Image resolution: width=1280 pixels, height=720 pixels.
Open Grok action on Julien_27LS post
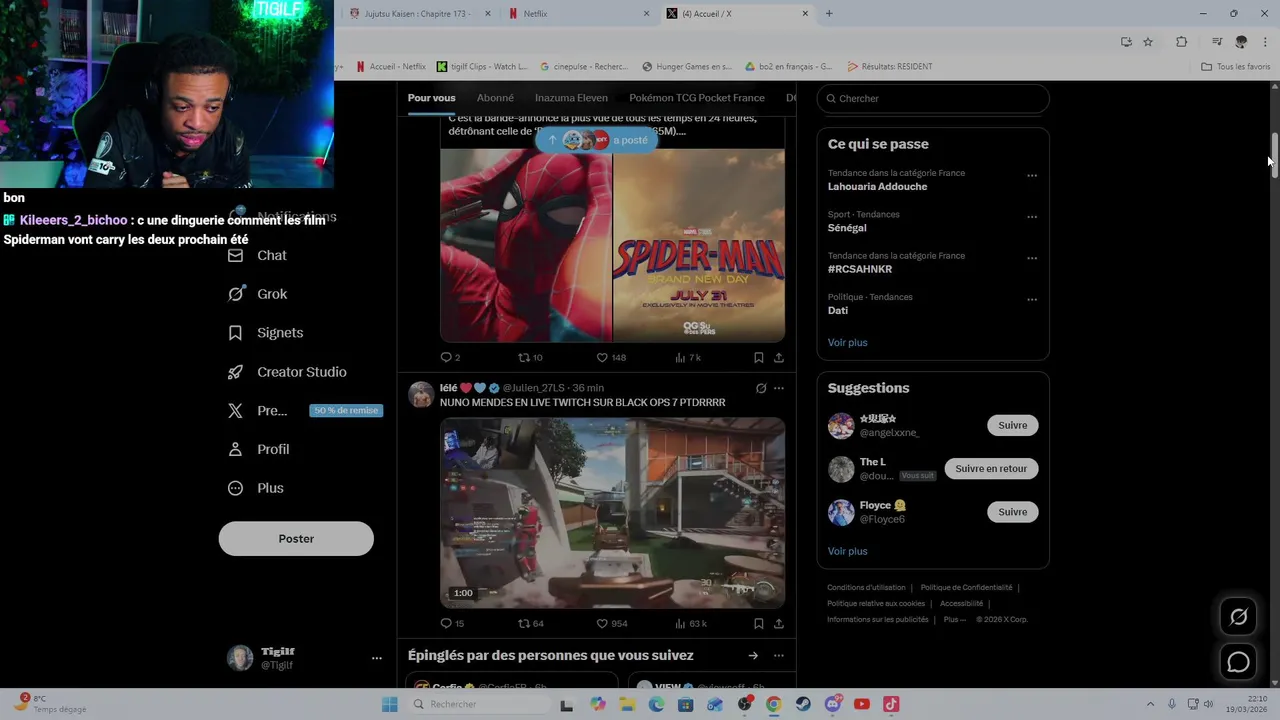click(761, 388)
